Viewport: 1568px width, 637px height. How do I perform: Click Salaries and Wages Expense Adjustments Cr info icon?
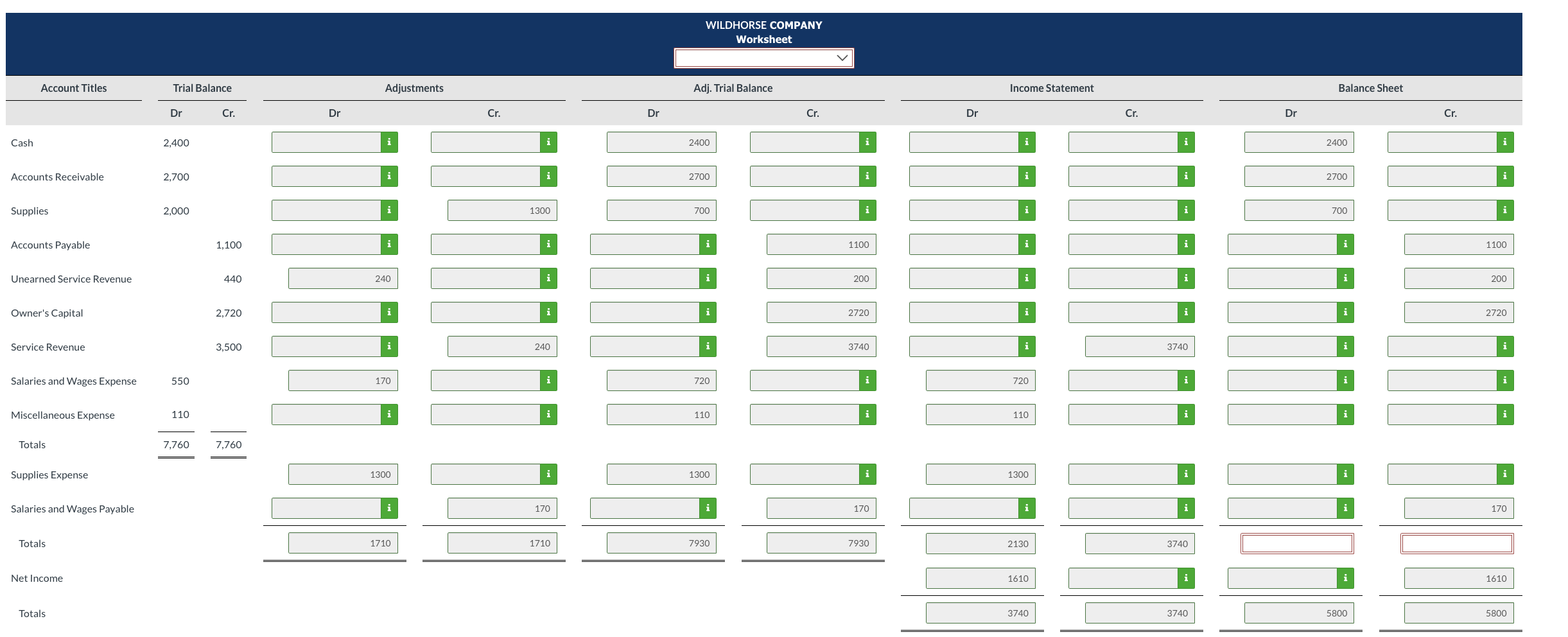point(548,380)
